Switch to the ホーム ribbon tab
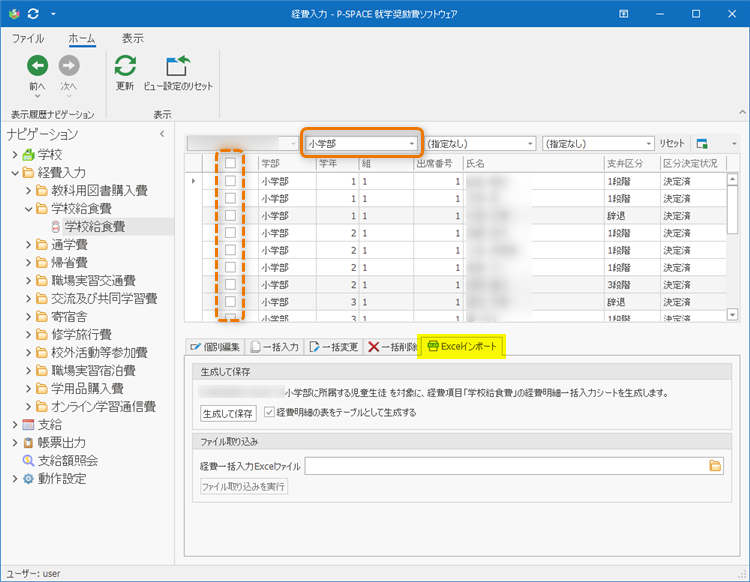This screenshot has width=750, height=582. point(82,38)
